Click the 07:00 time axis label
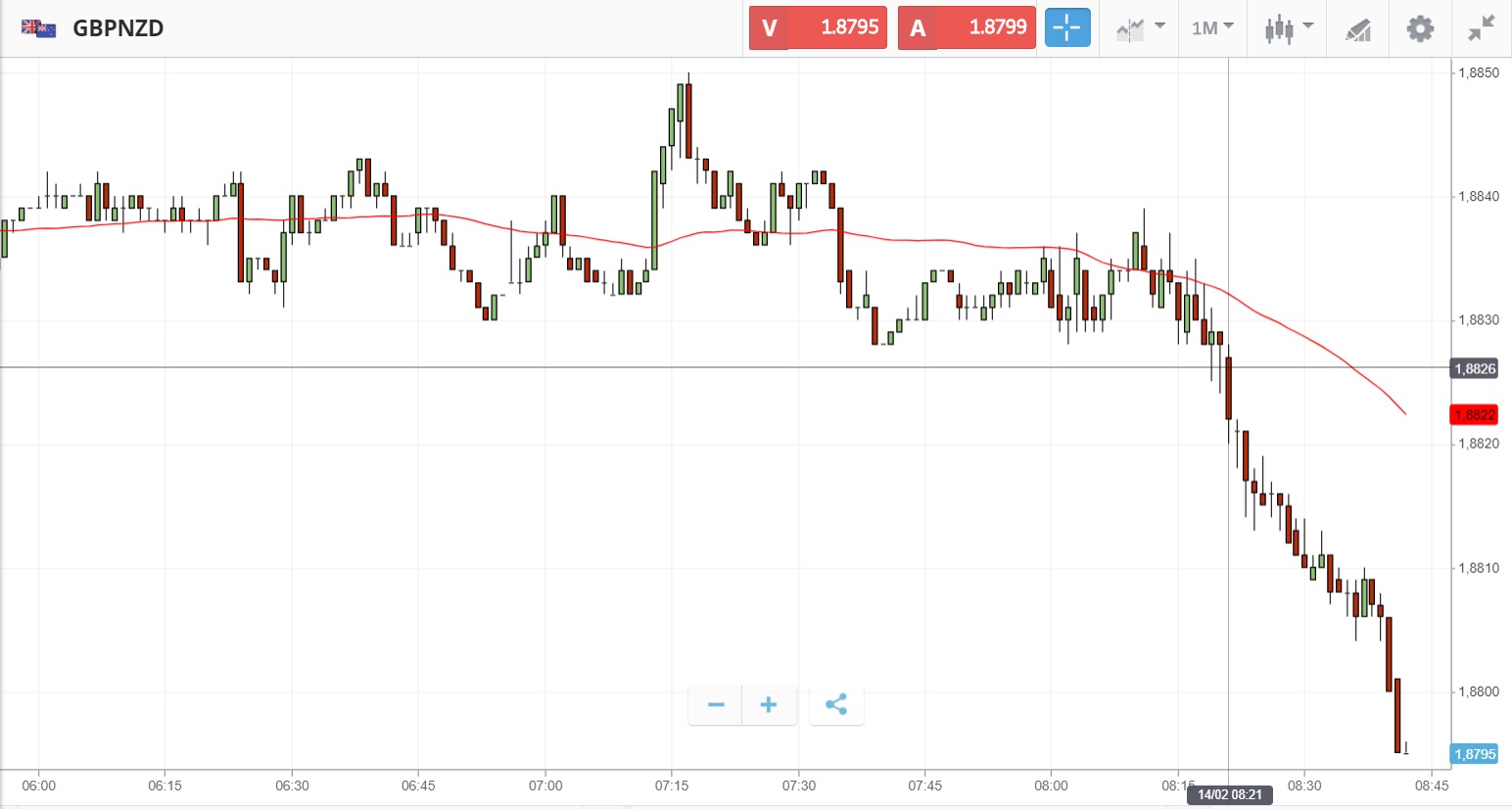 tap(545, 785)
